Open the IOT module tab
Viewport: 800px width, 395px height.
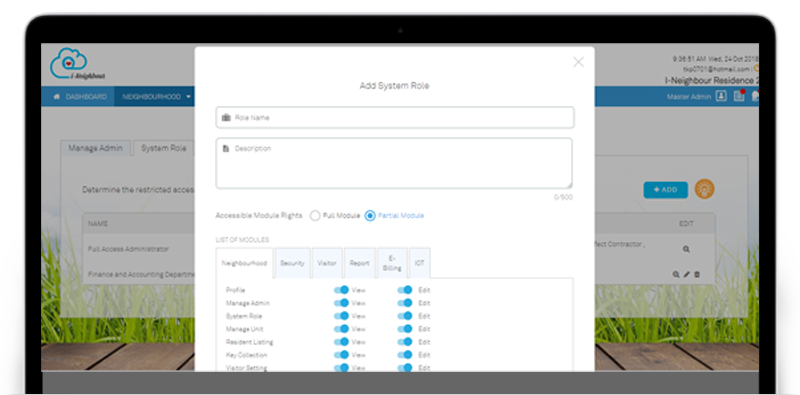419,263
